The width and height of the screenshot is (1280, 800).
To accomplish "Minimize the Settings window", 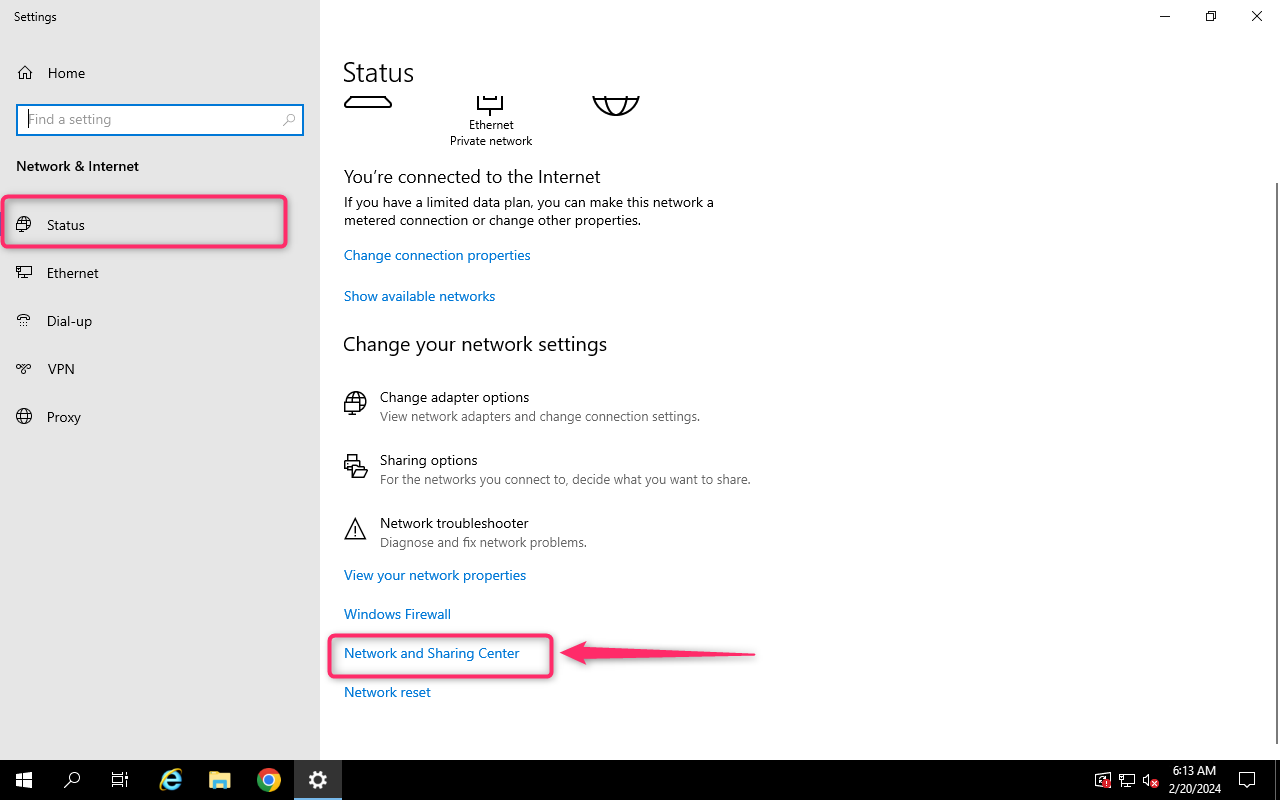I will (1165, 16).
